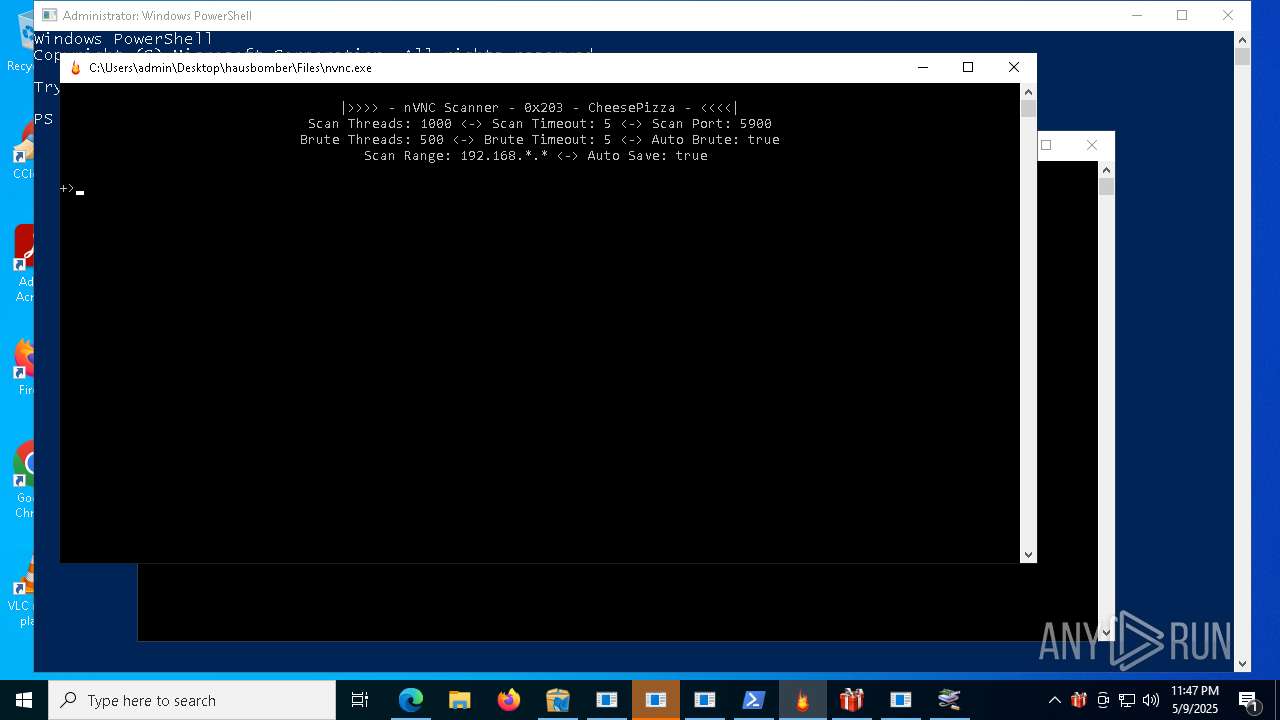
Task: Click nvnc.exe console scroll up arrow
Action: point(1028,91)
